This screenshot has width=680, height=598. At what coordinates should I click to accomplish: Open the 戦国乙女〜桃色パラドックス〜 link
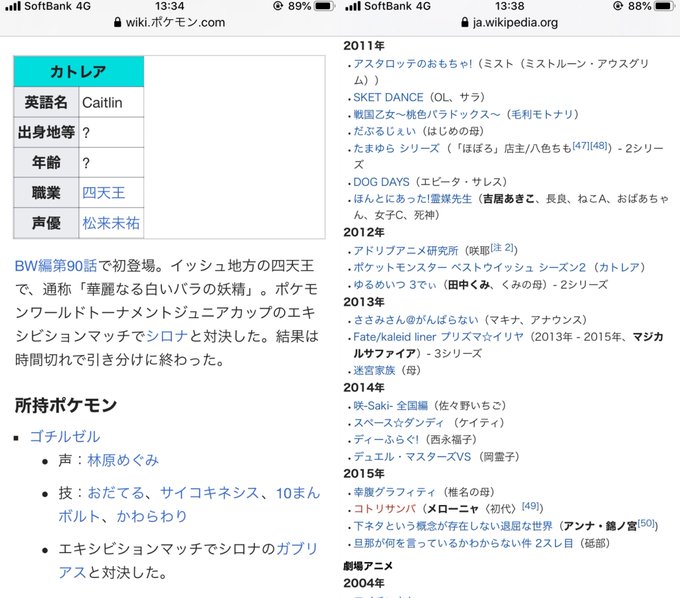coord(427,114)
